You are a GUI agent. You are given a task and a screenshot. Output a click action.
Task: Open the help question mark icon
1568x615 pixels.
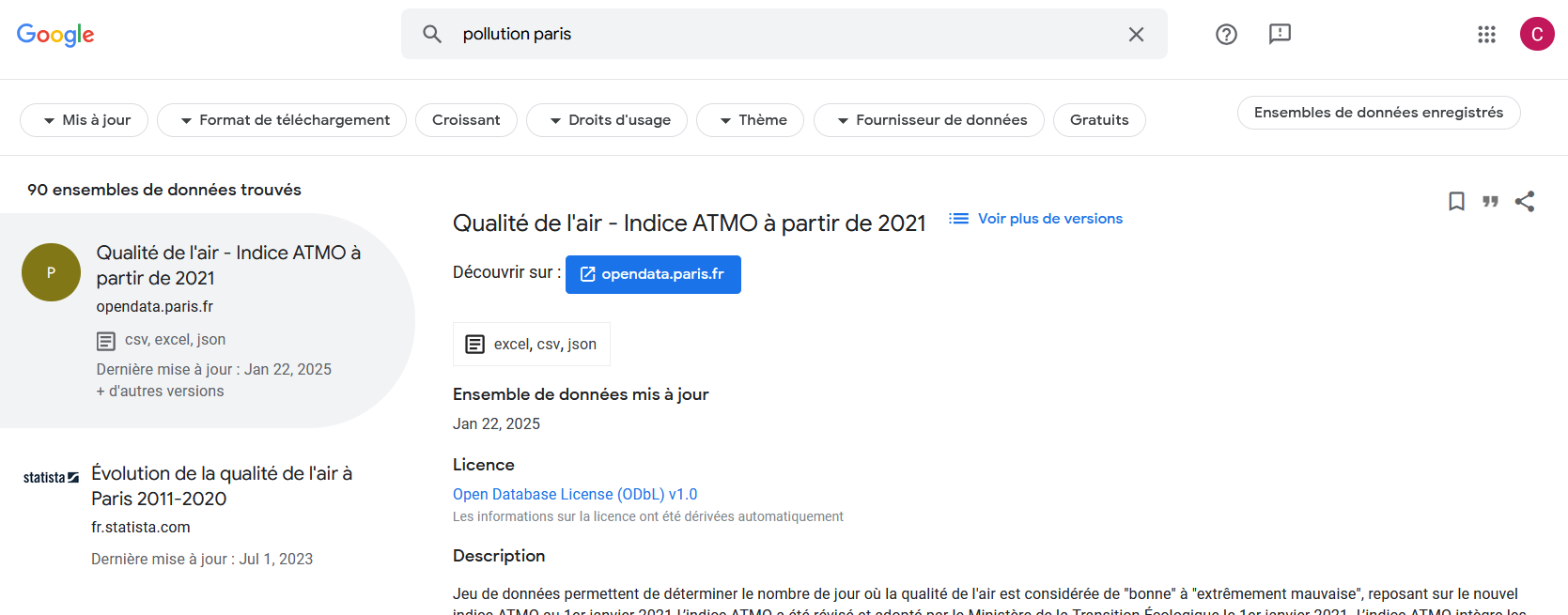pyautogui.click(x=1226, y=35)
